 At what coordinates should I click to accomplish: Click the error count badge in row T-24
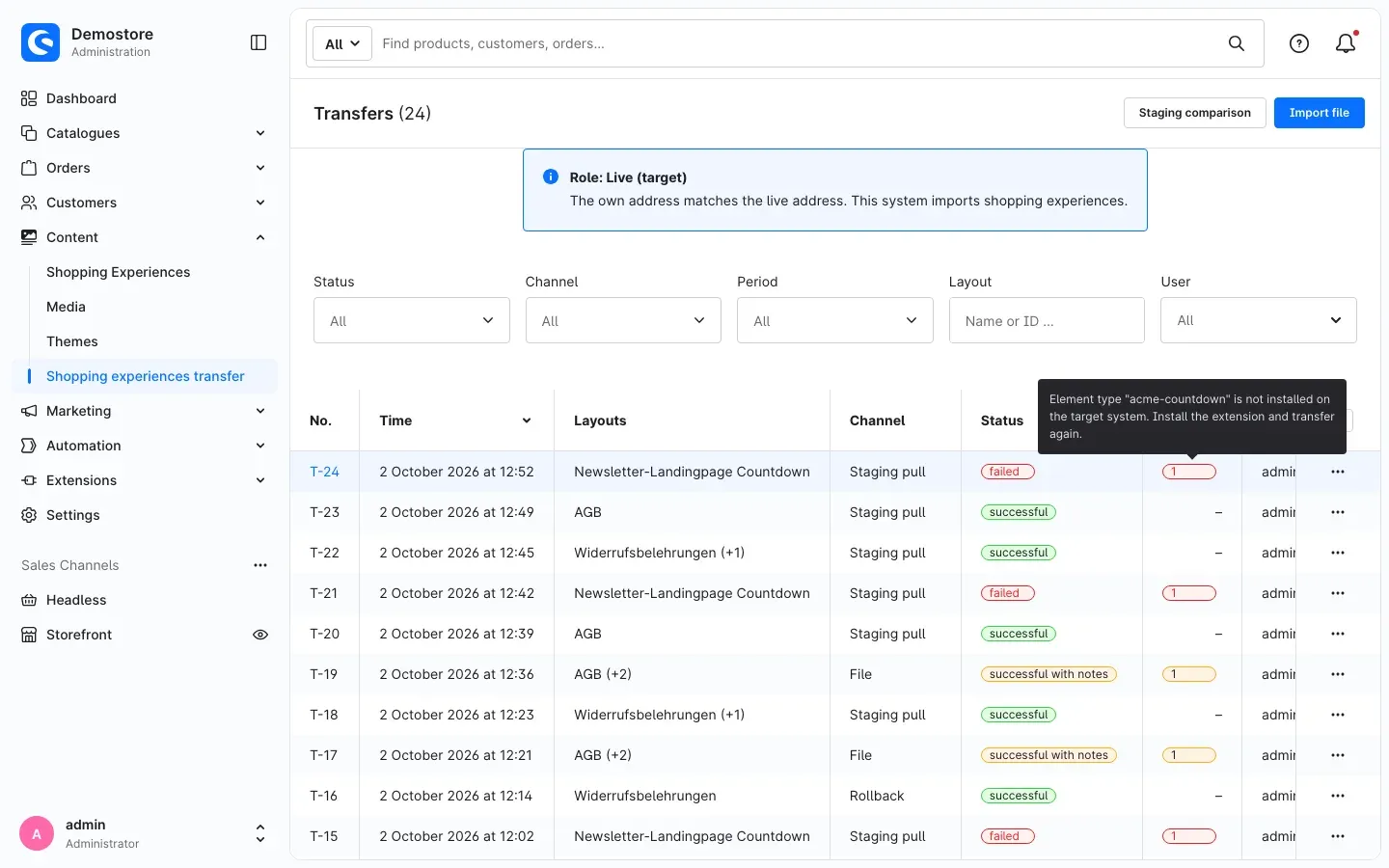(x=1188, y=472)
